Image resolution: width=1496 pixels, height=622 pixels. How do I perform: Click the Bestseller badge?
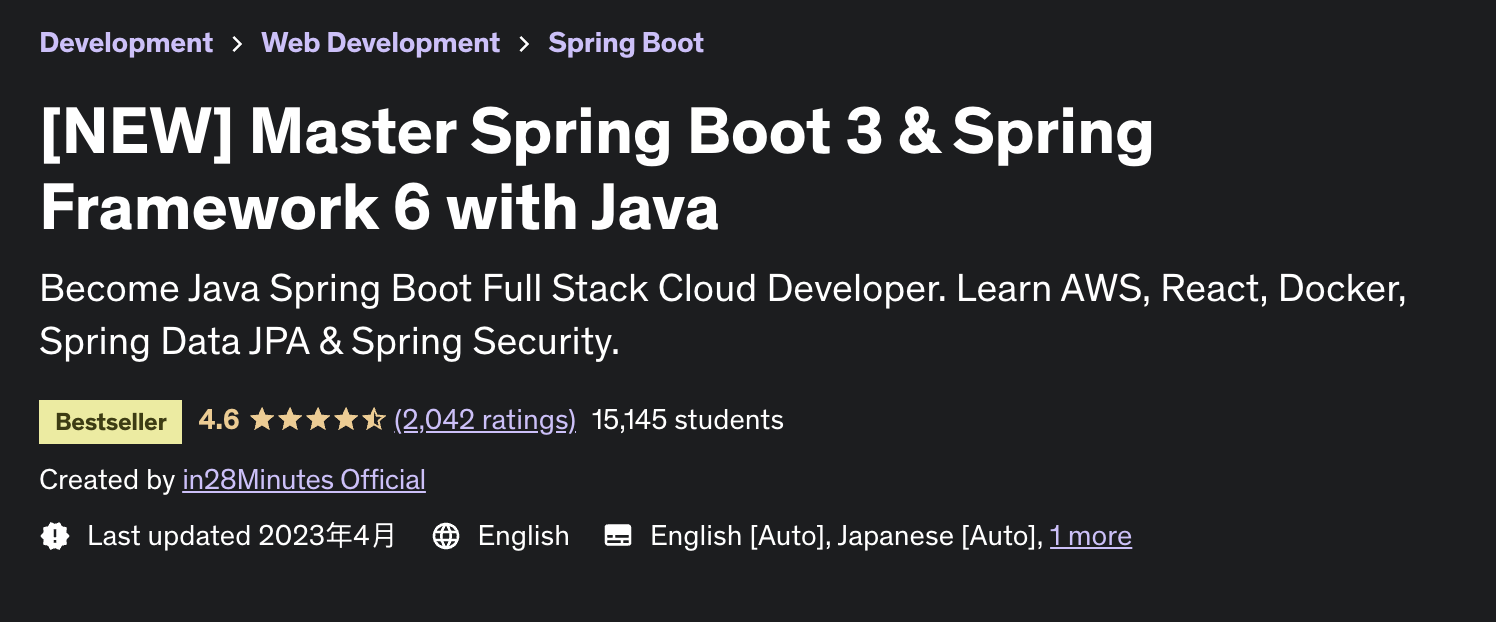tap(111, 421)
